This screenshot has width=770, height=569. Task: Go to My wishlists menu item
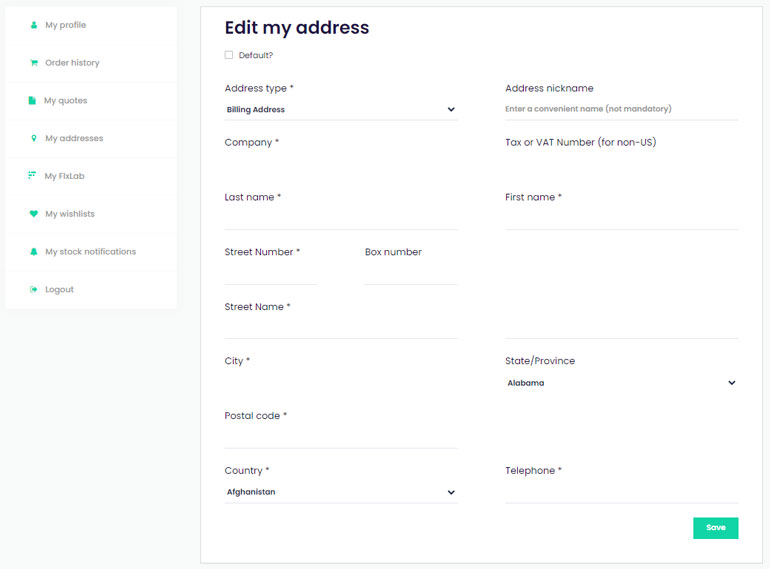click(x=70, y=214)
